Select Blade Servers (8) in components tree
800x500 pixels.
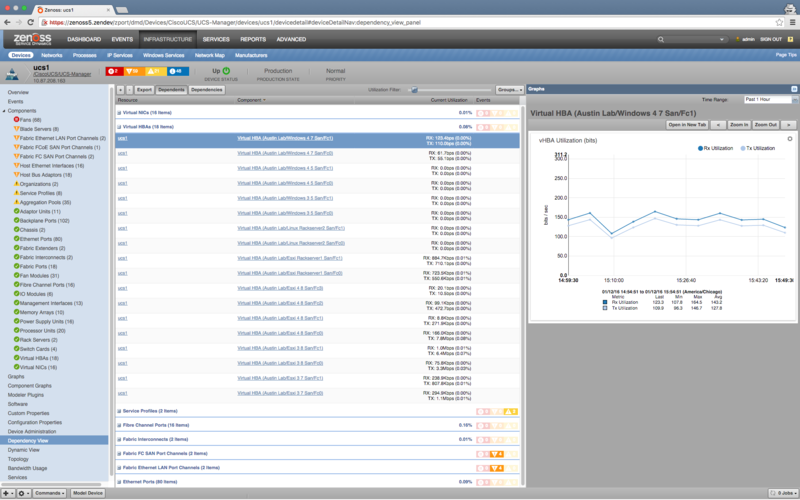pyautogui.click(x=39, y=129)
